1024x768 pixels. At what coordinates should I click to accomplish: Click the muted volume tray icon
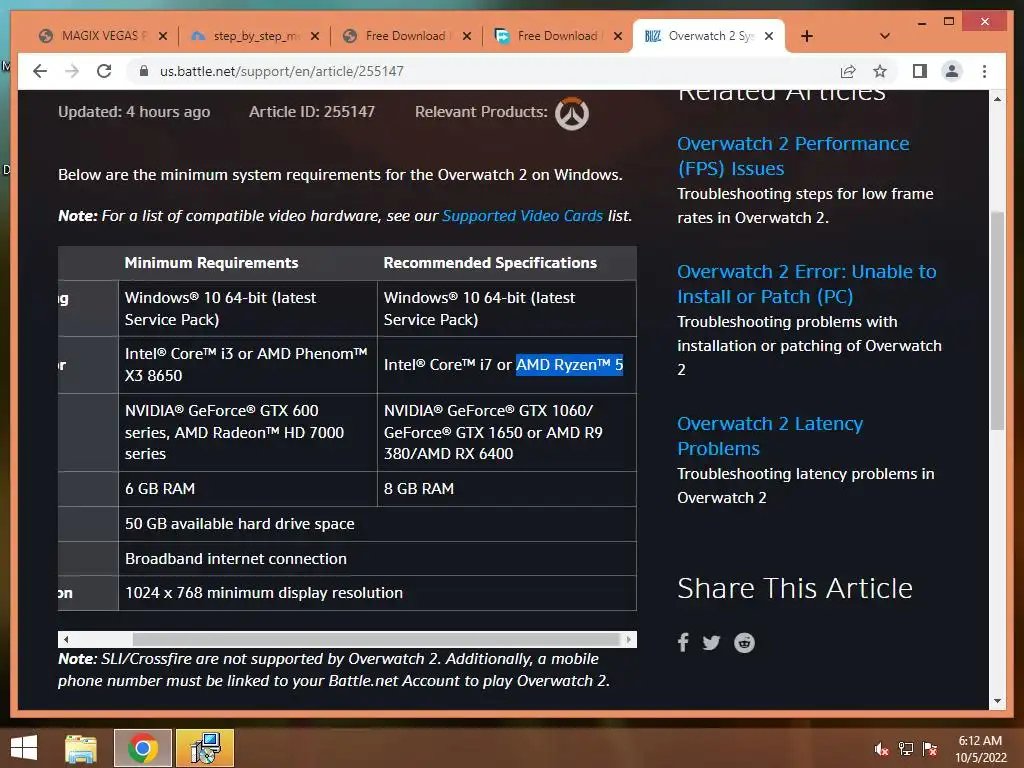pos(882,749)
